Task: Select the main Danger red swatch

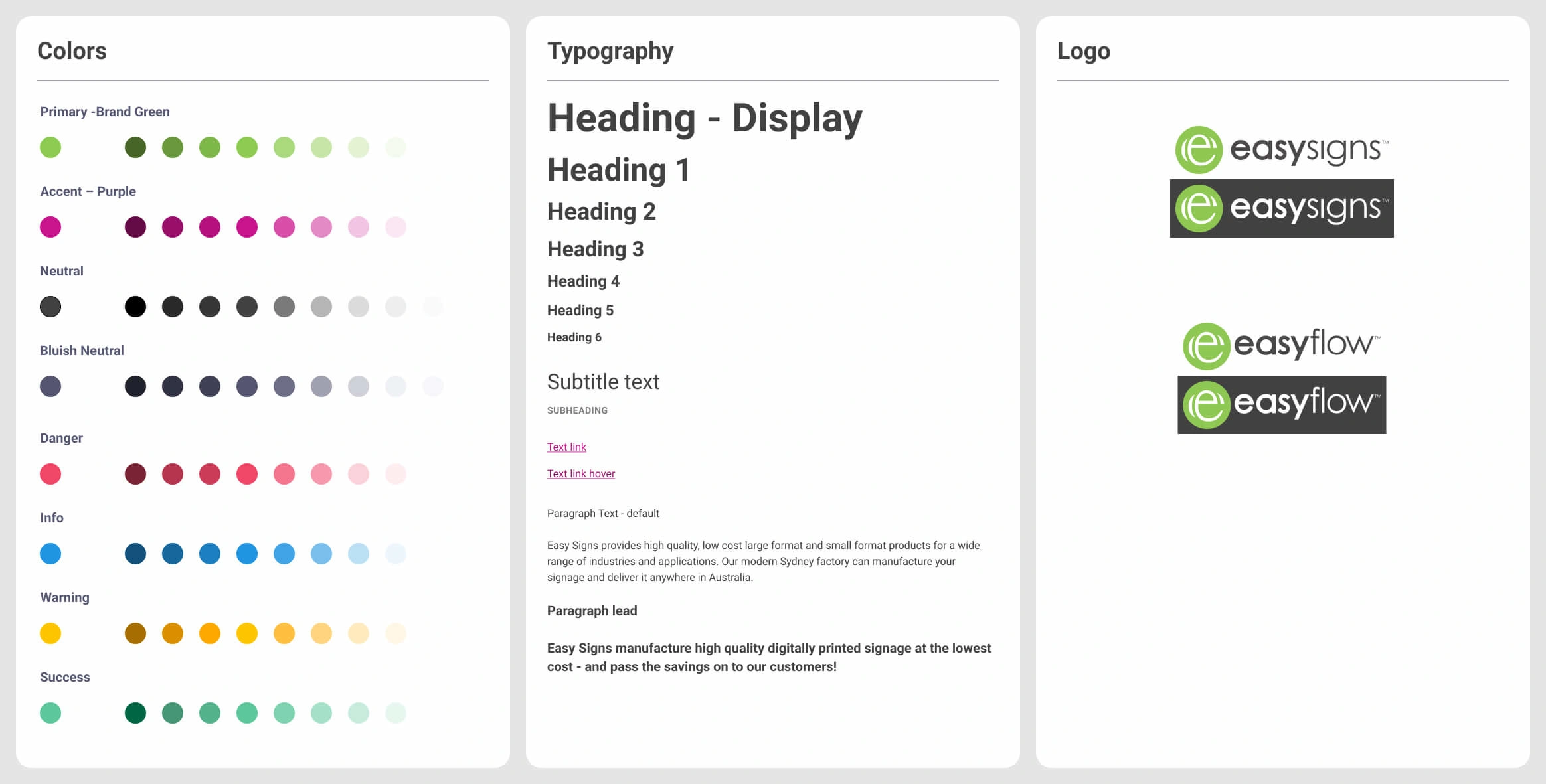Action: pos(50,474)
